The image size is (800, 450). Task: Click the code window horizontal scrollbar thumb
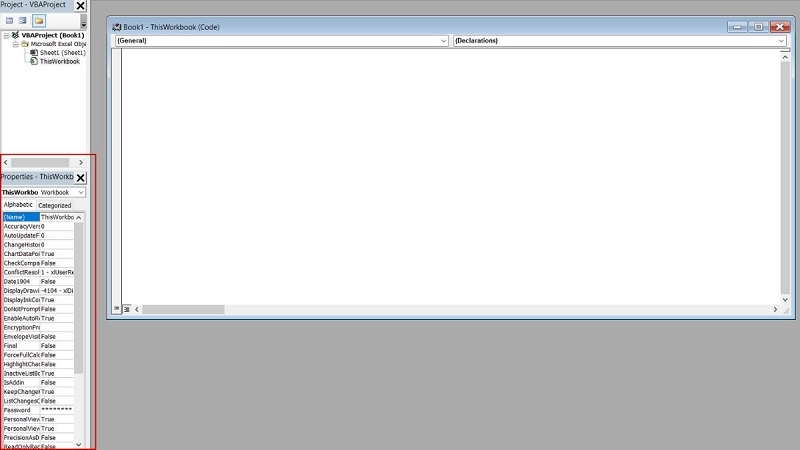(183, 309)
